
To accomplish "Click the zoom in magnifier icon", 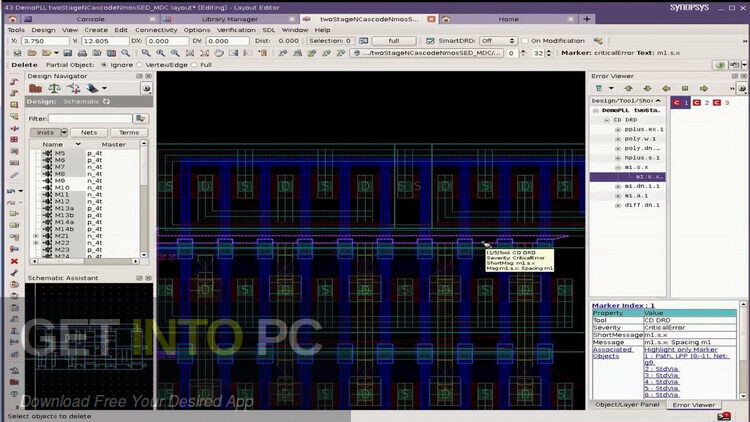I will click(160, 53).
